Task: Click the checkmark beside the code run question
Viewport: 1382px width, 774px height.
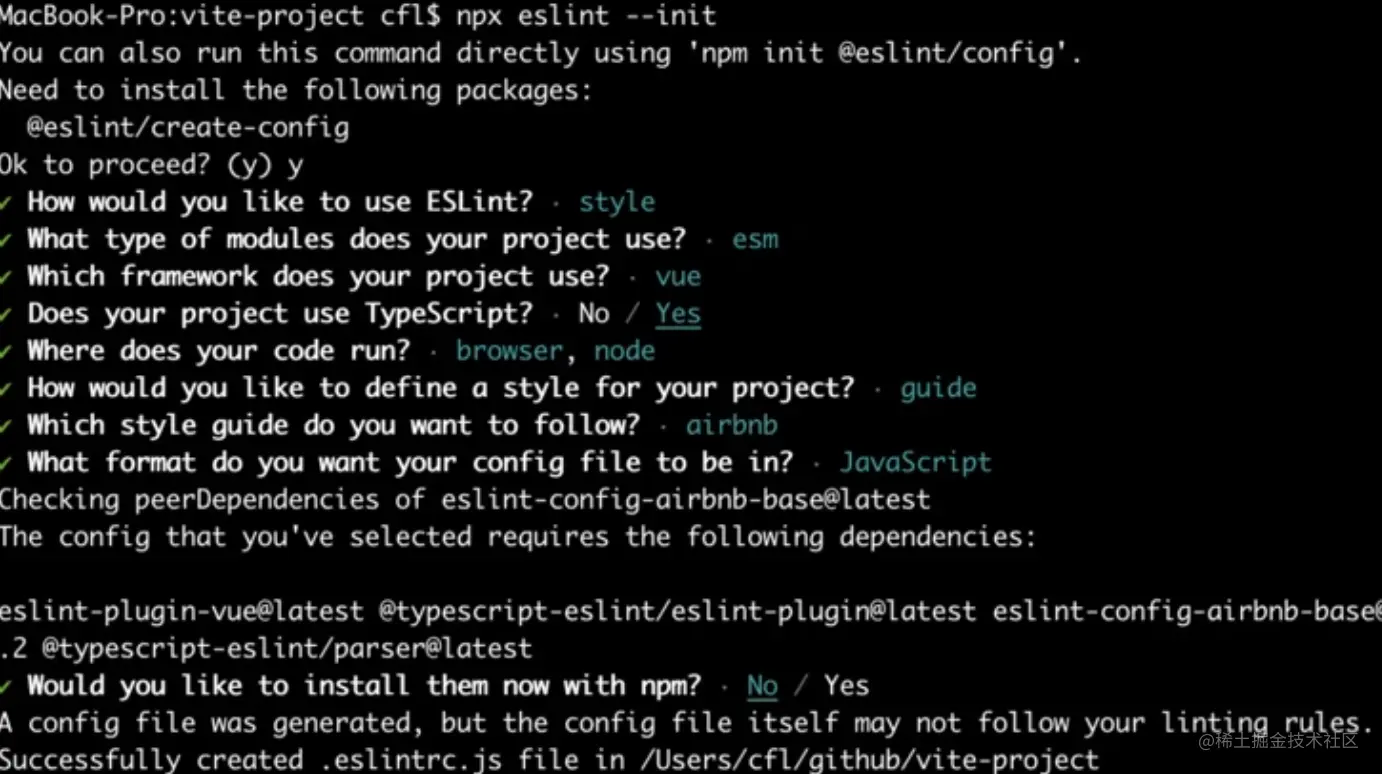Action: pos(6,351)
